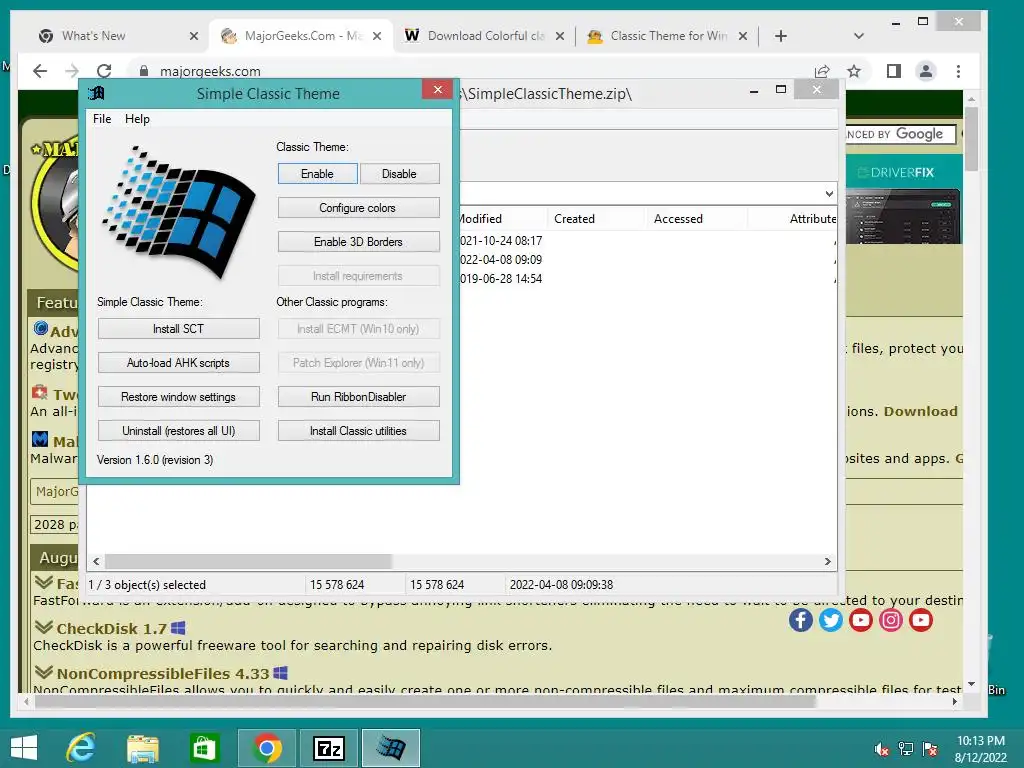Open the Action Center flag icon
This screenshot has height=768, width=1024.
(x=930, y=749)
